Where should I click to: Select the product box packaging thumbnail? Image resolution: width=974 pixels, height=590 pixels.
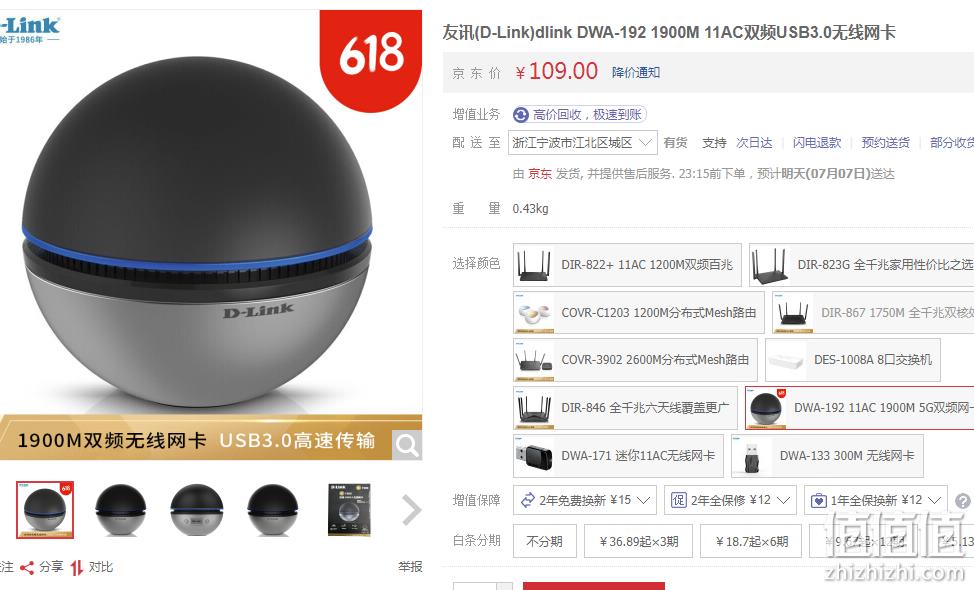click(x=349, y=510)
